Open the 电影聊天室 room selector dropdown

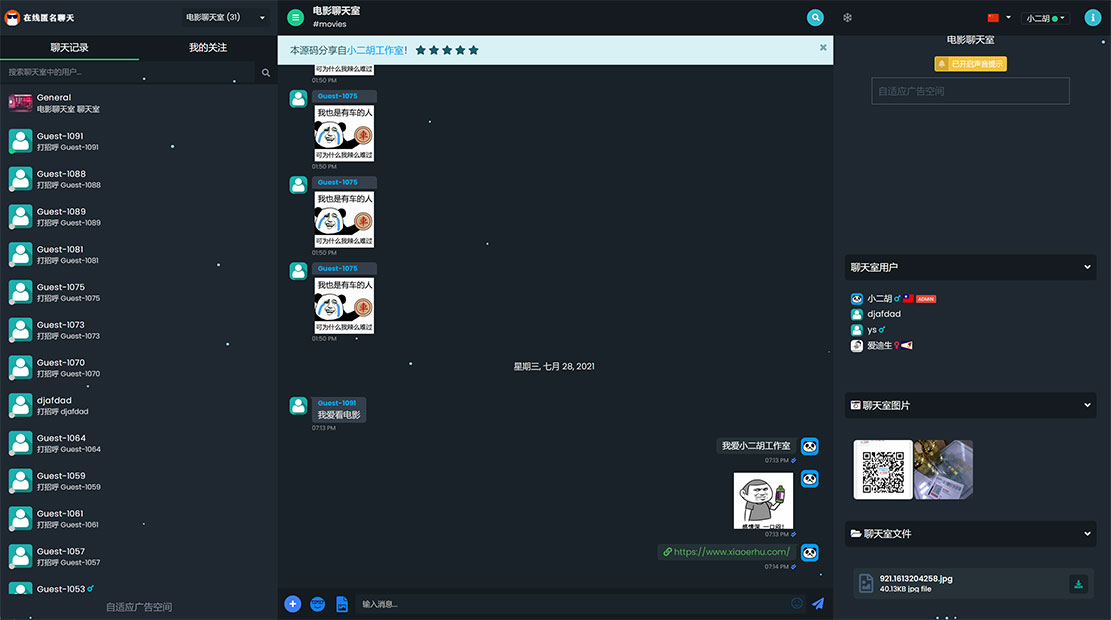(226, 17)
